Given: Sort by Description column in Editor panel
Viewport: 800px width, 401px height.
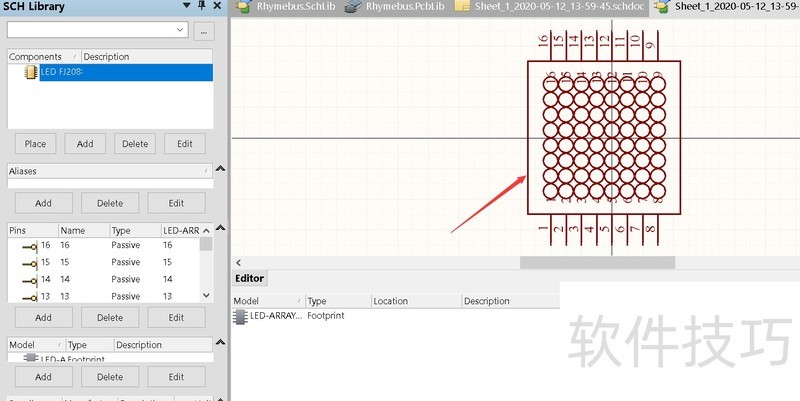Looking at the screenshot, I should pyautogui.click(x=510, y=301).
